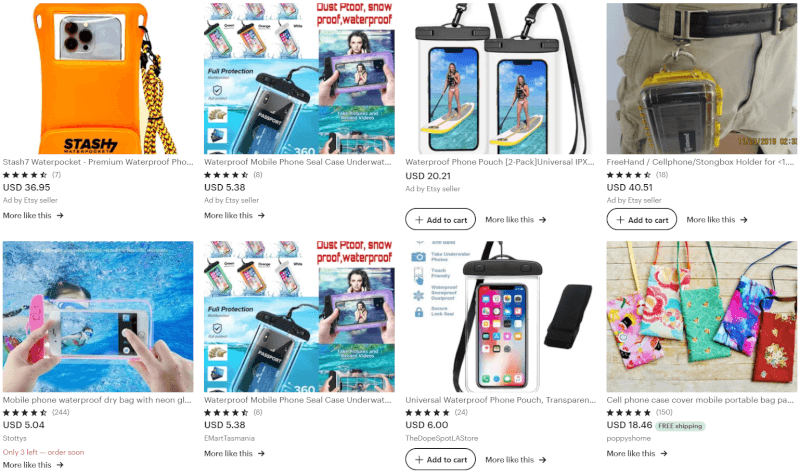
Task: Open the Stash7 Waterpocket orange pouch image
Action: [x=98, y=79]
